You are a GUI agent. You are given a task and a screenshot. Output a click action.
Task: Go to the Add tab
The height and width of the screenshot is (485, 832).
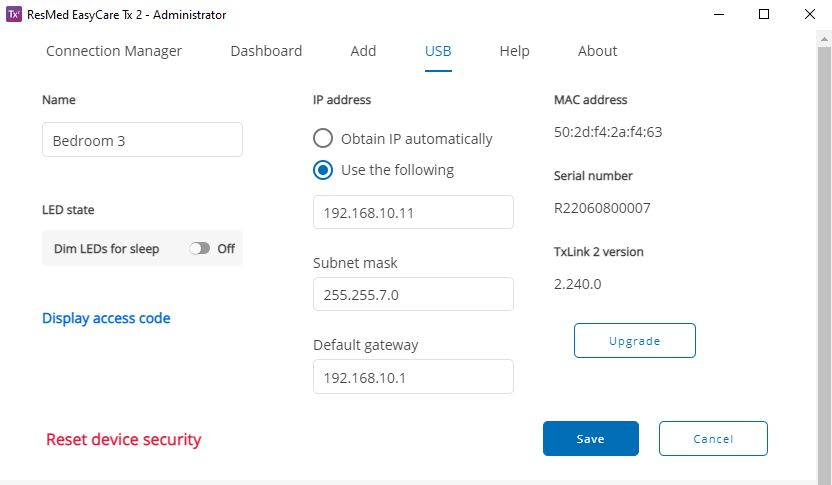coord(363,51)
